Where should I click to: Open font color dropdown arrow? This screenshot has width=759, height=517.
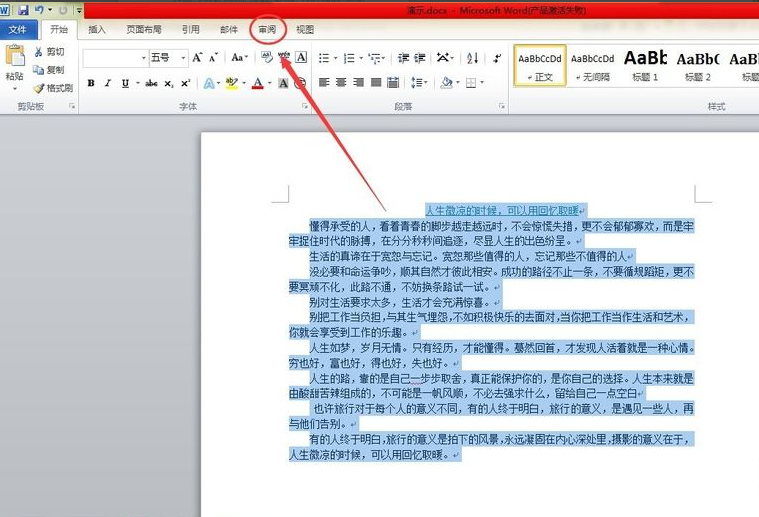[x=270, y=83]
